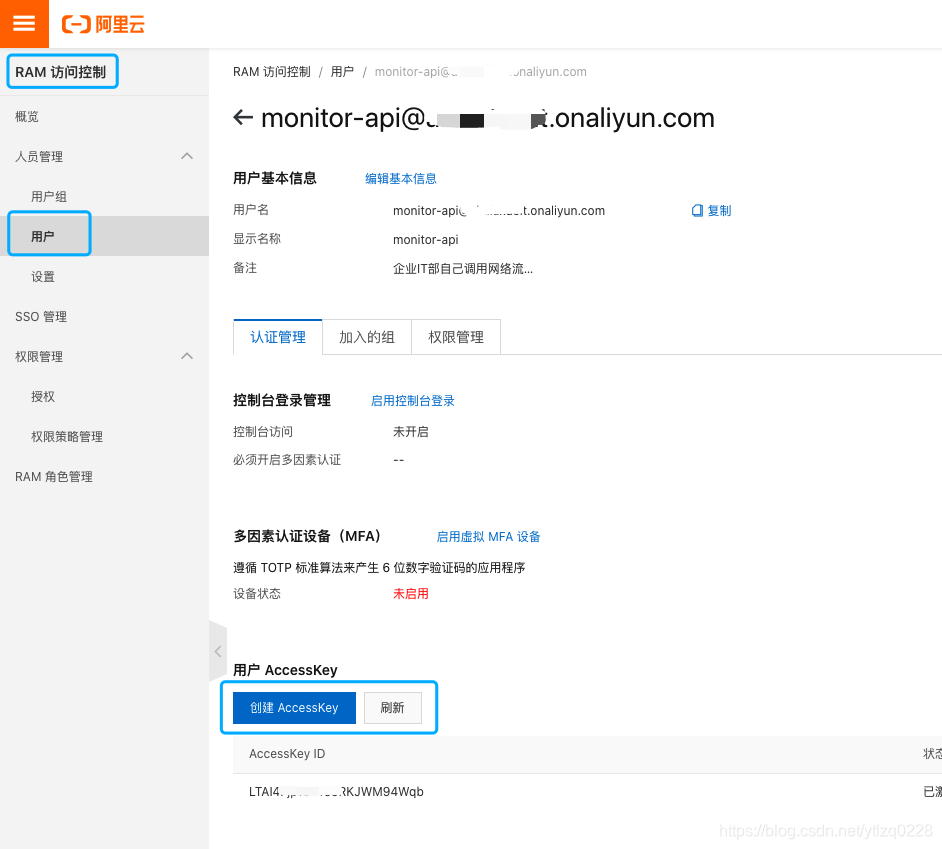
Task: Click 启用虚拟 MFA 设备 link
Action: click(x=488, y=537)
